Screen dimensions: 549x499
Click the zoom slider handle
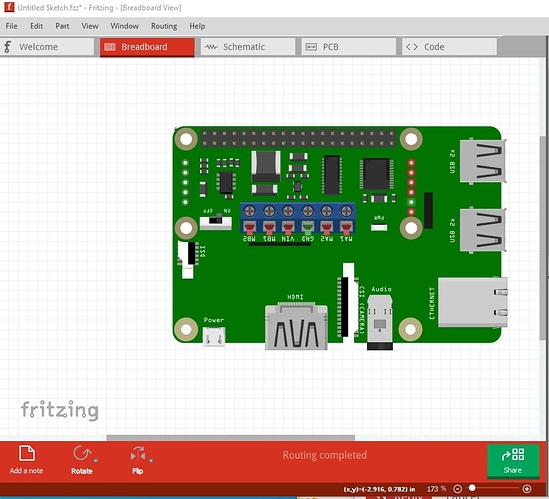472,488
